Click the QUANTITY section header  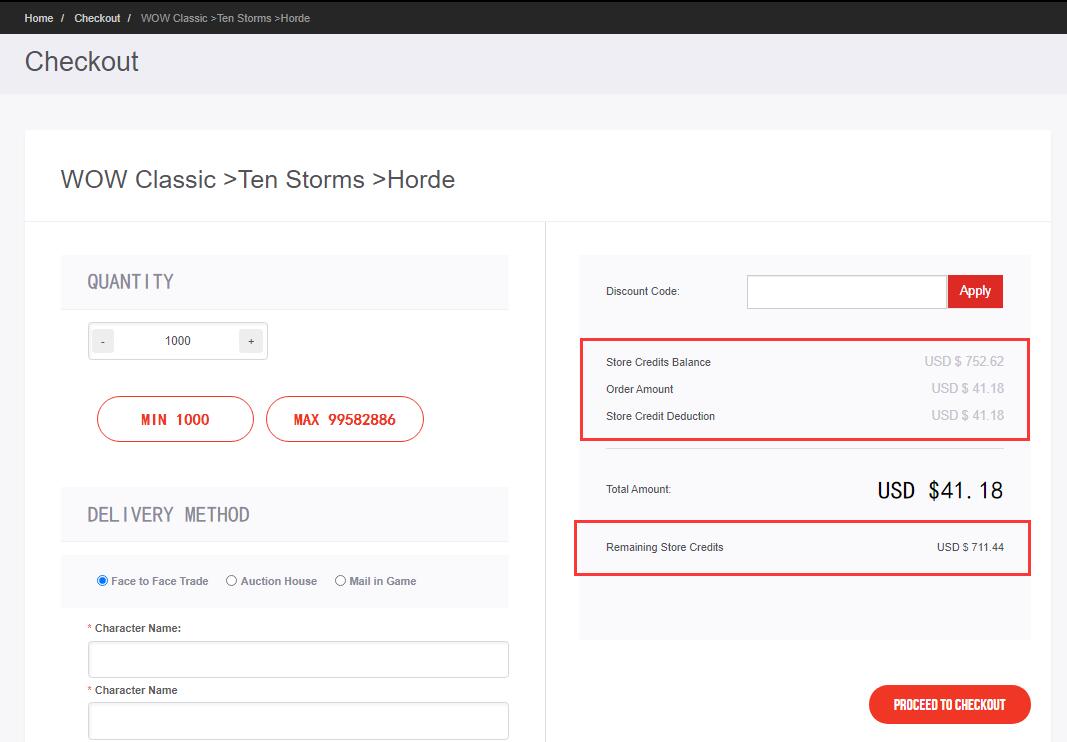pos(131,282)
